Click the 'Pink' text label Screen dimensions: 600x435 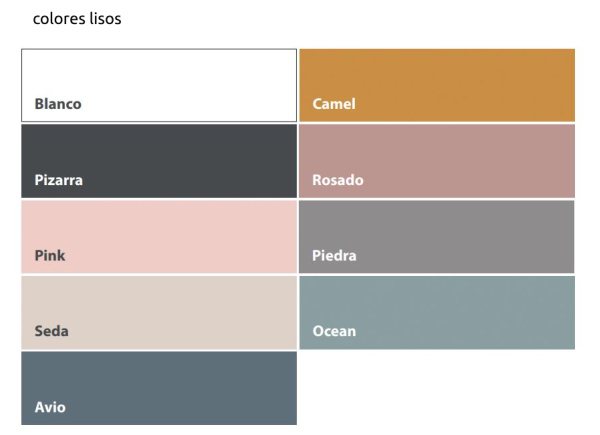[50, 256]
